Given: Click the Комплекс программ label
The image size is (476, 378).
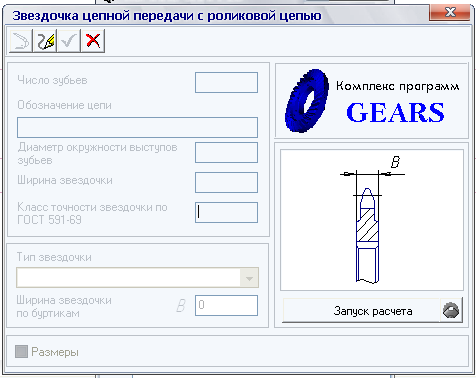Looking at the screenshot, I should (398, 86).
